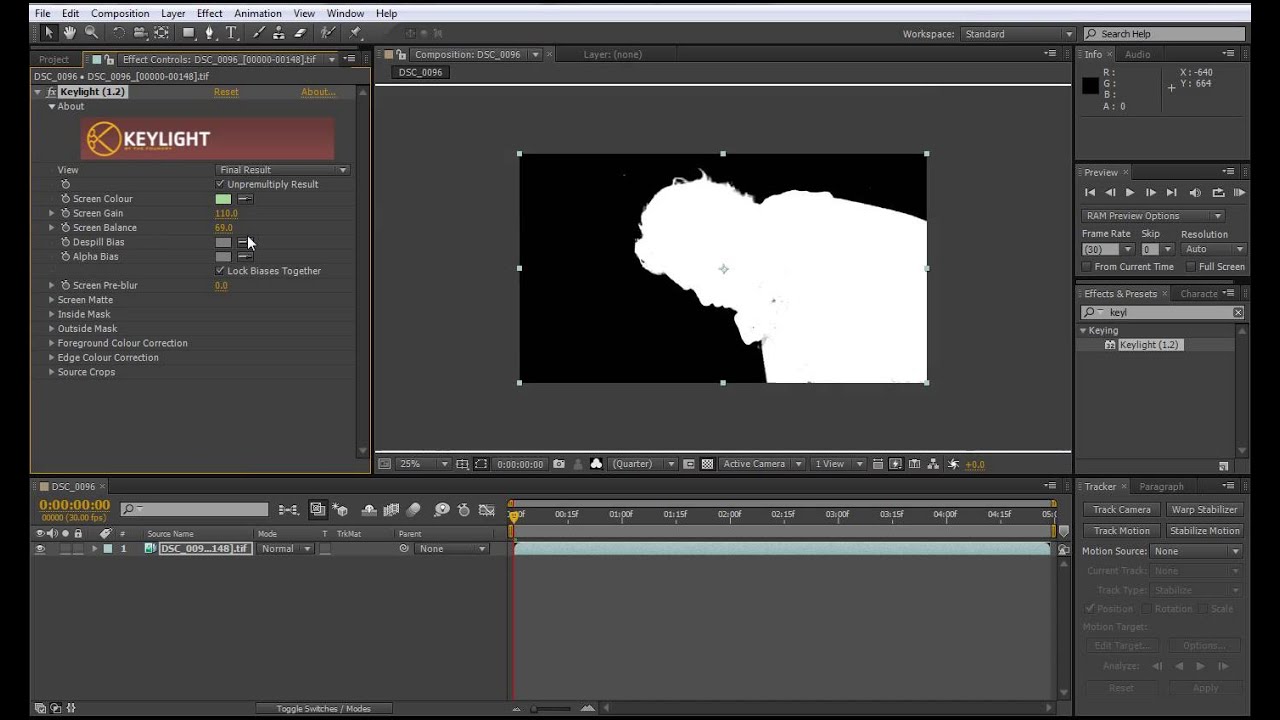
Task: Select the Pen tool
Action: coord(210,33)
